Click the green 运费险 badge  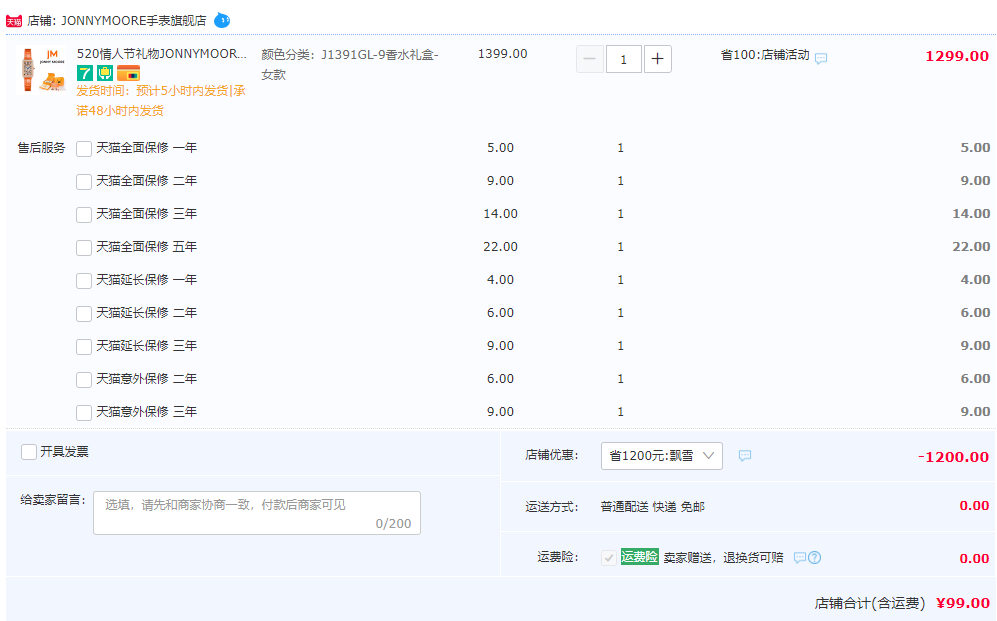coord(640,557)
